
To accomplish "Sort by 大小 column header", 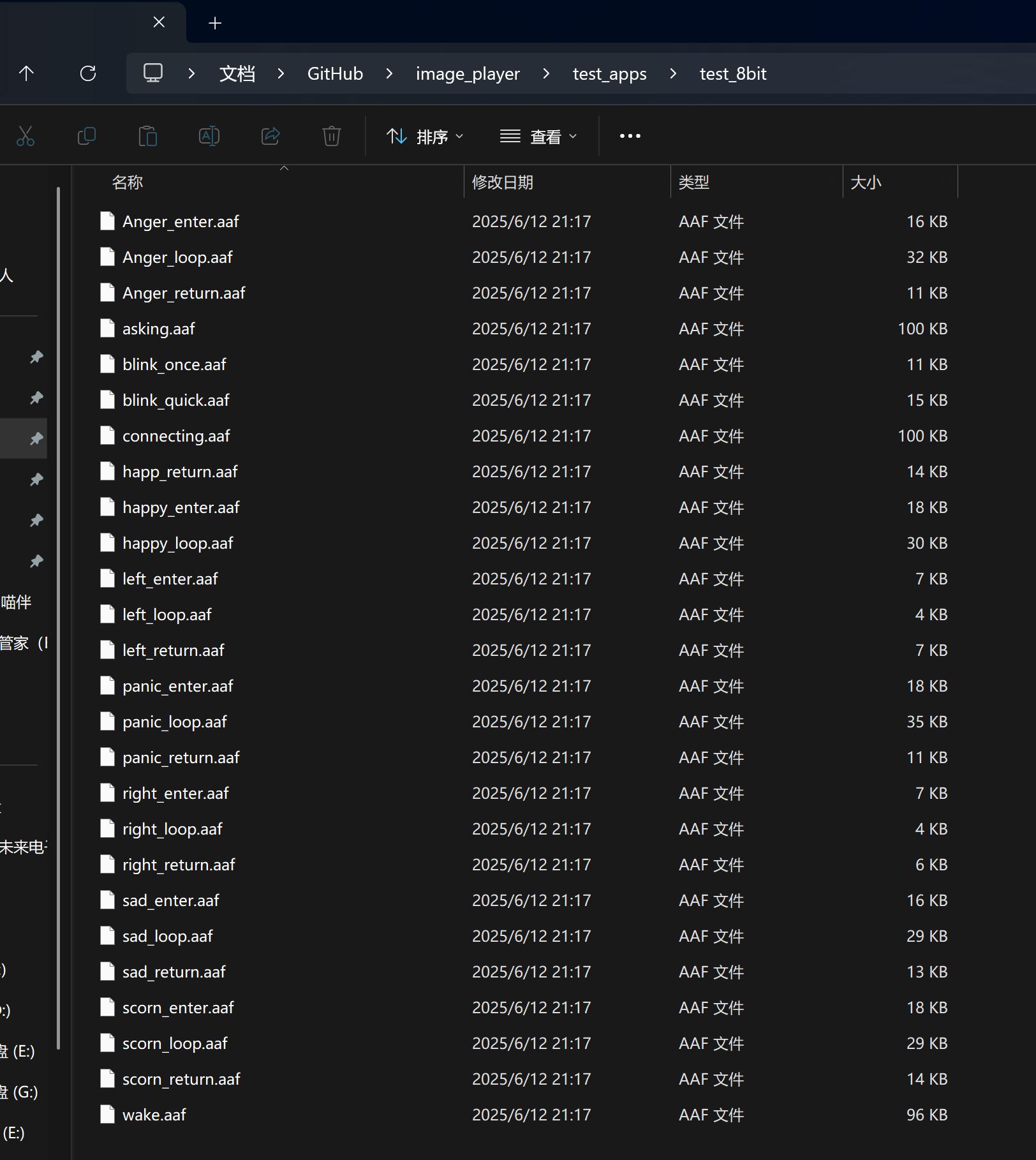I will pos(866,182).
